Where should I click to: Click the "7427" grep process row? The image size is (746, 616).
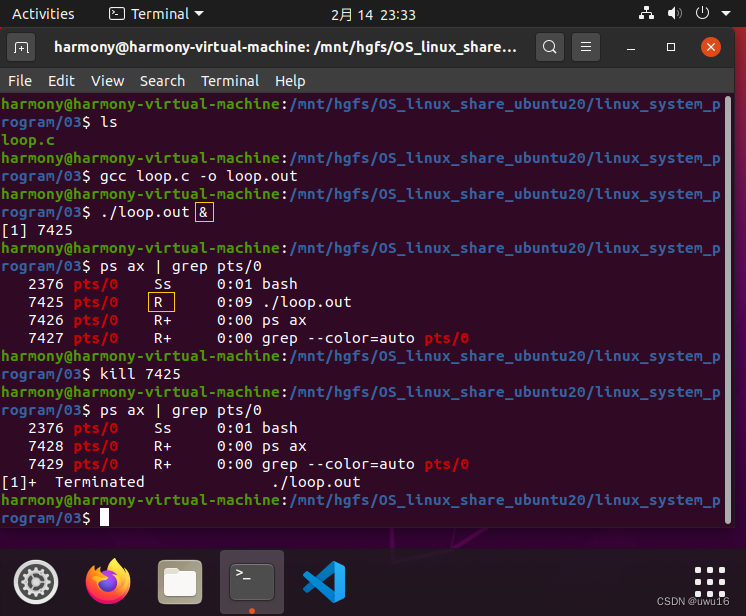(x=248, y=339)
